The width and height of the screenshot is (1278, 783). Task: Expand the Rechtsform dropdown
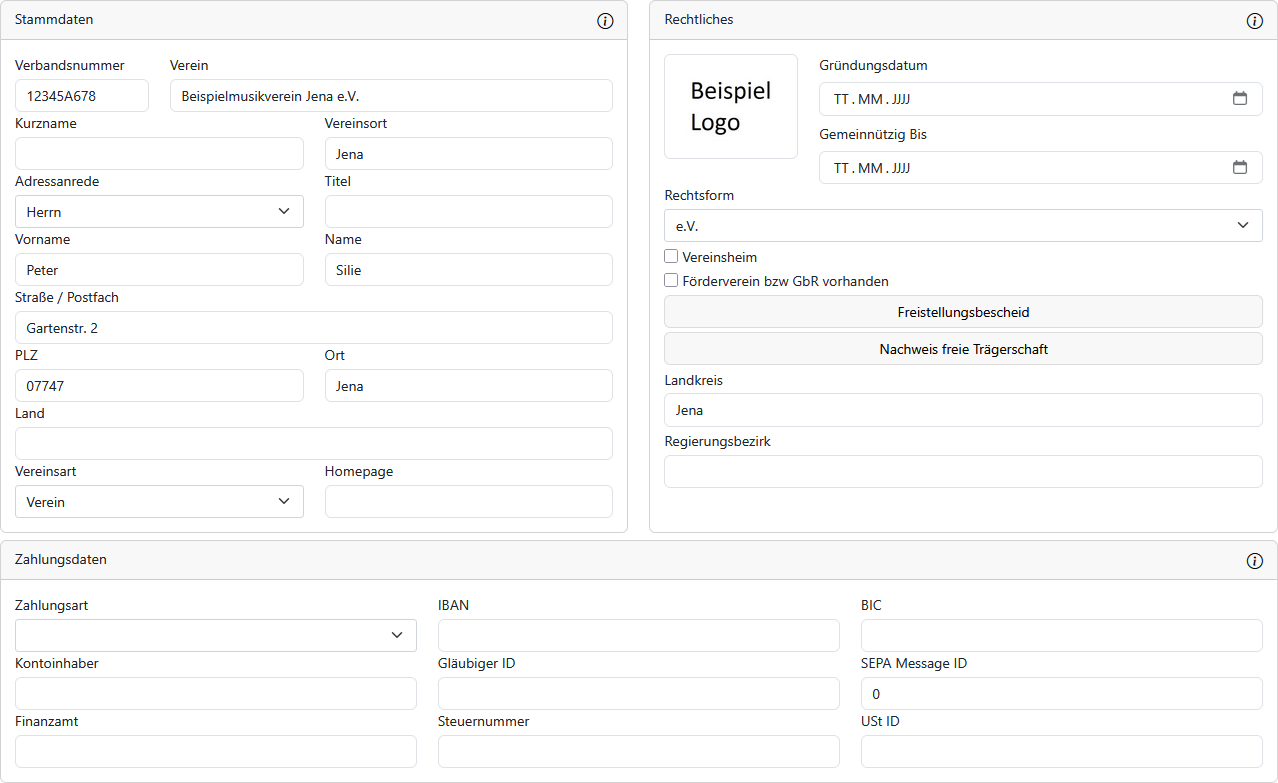pyautogui.click(x=962, y=226)
